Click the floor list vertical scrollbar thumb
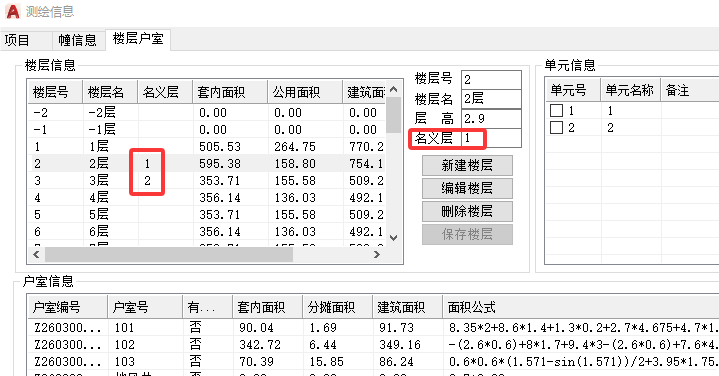 point(393,116)
